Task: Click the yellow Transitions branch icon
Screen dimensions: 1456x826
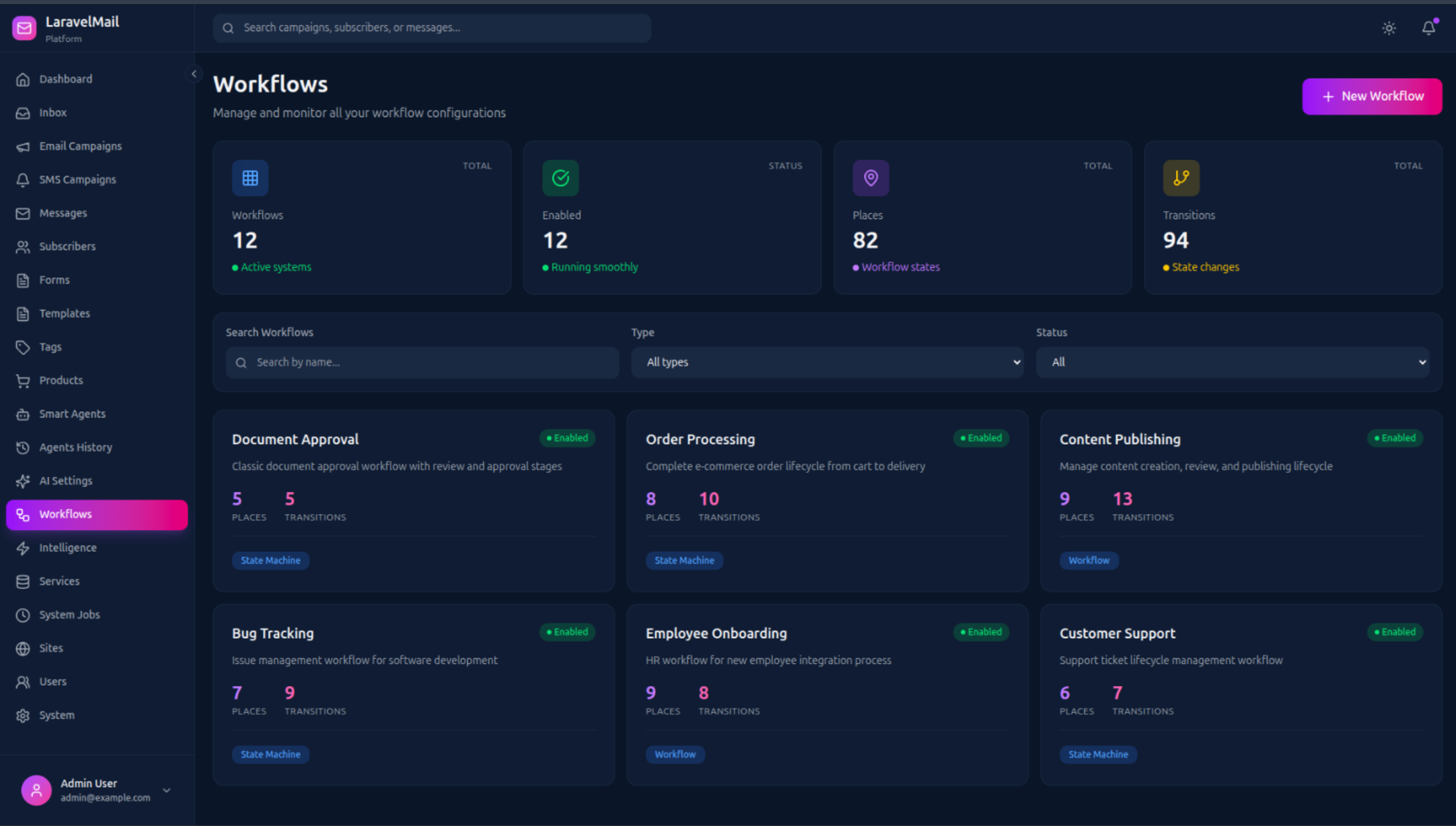Action: pos(1181,178)
